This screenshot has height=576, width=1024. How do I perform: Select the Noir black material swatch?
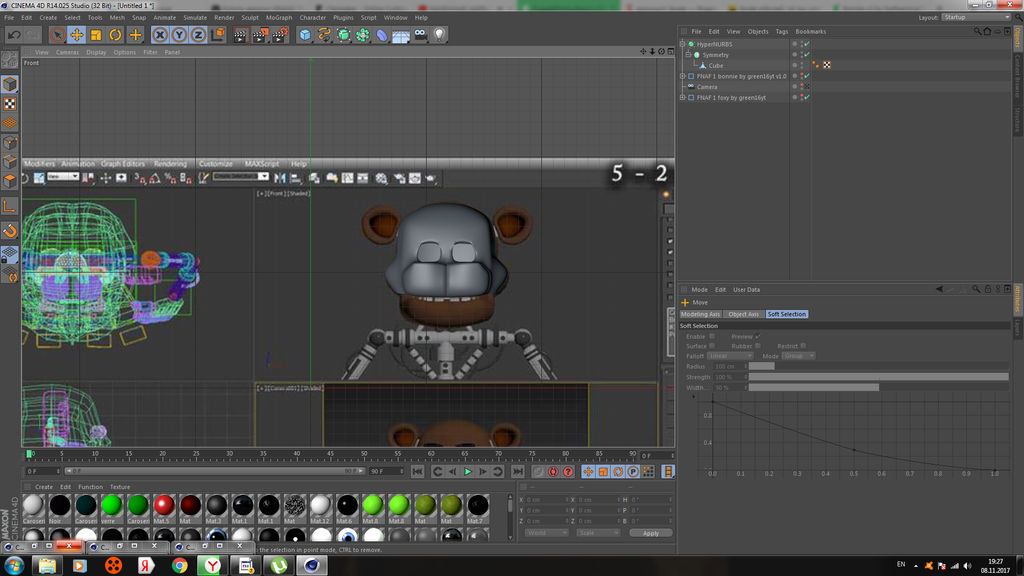(x=59, y=505)
